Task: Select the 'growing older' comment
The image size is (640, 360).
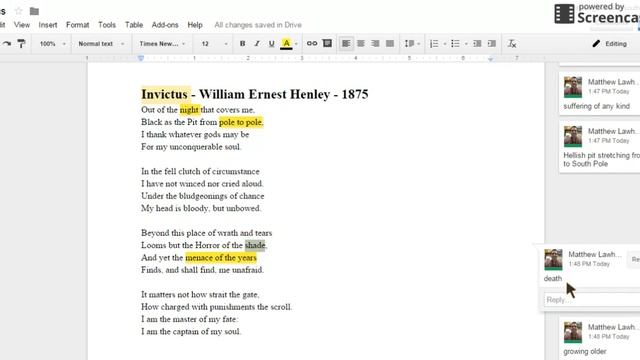Action: [599, 339]
